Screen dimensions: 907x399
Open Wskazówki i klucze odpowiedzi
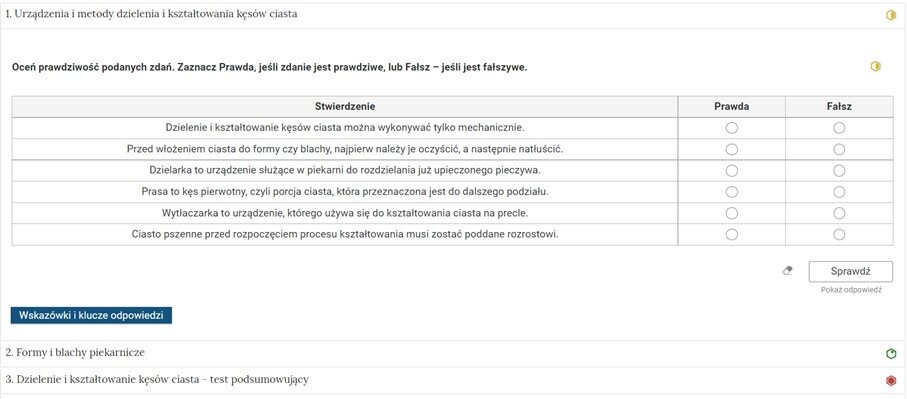click(x=91, y=316)
